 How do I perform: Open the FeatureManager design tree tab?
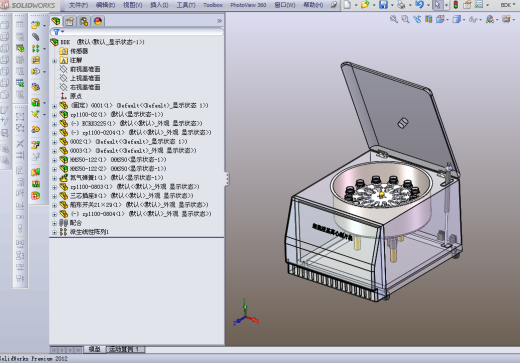(56, 21)
